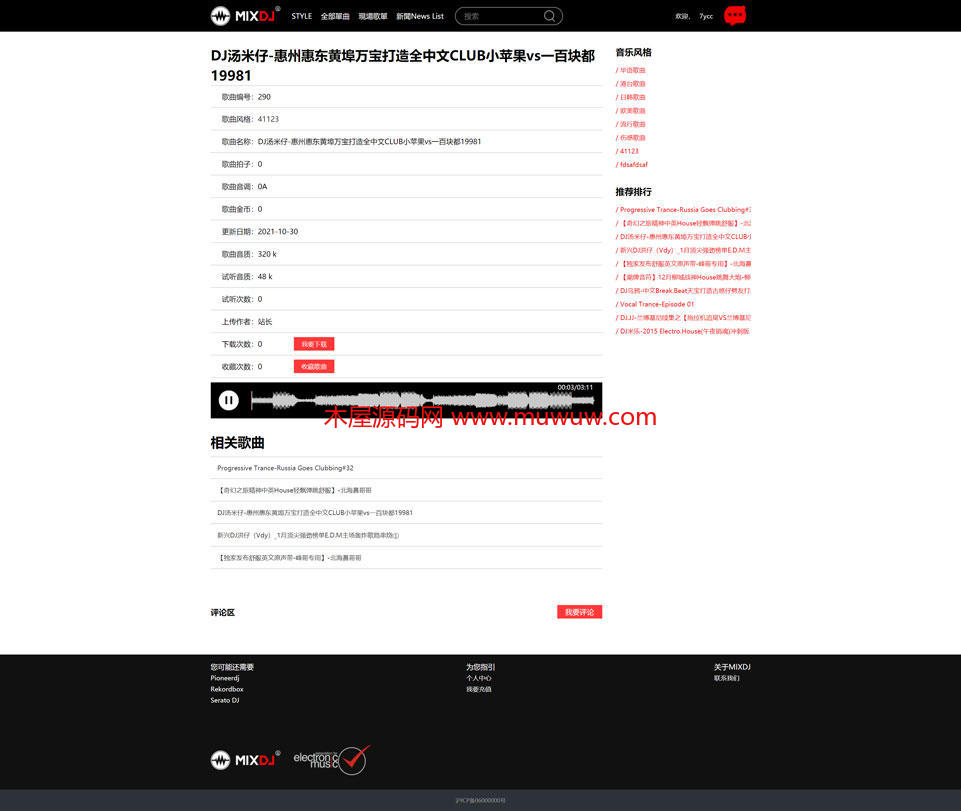Image resolution: width=961 pixels, height=811 pixels.
Task: Open the STYLE menu item
Action: (301, 16)
